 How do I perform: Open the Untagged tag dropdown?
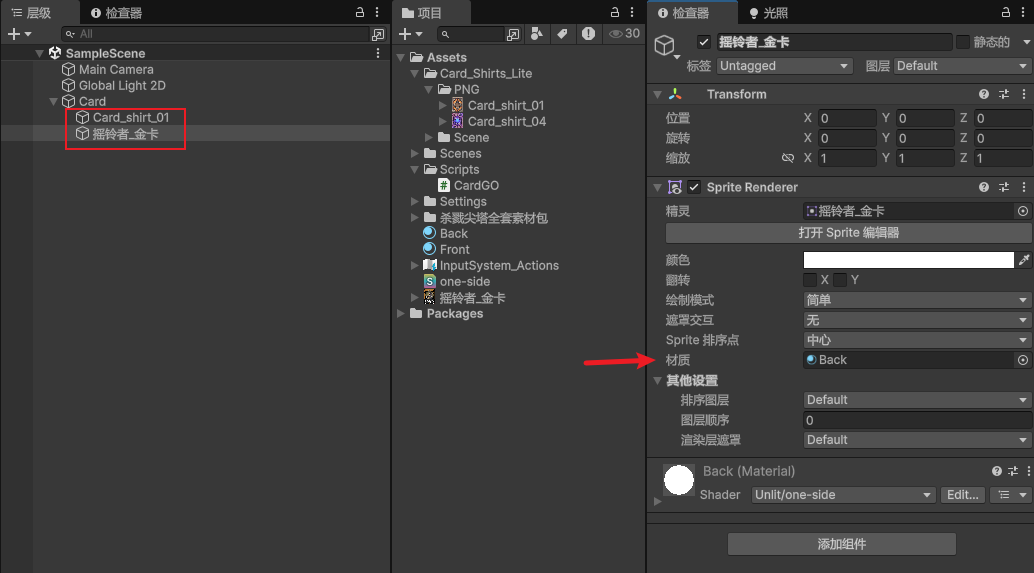(x=785, y=66)
